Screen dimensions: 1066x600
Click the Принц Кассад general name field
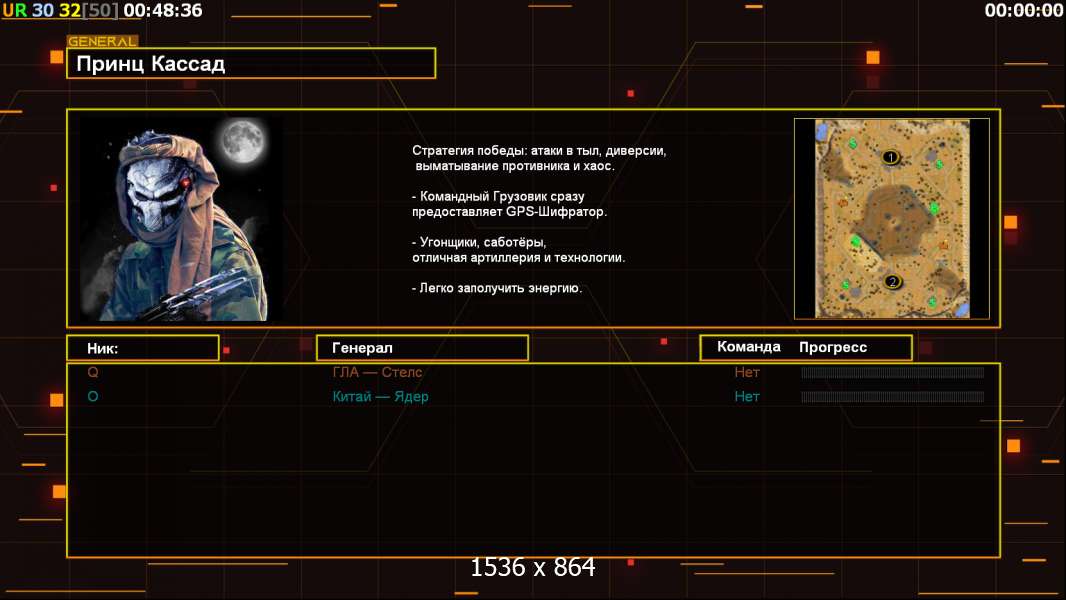coord(251,63)
